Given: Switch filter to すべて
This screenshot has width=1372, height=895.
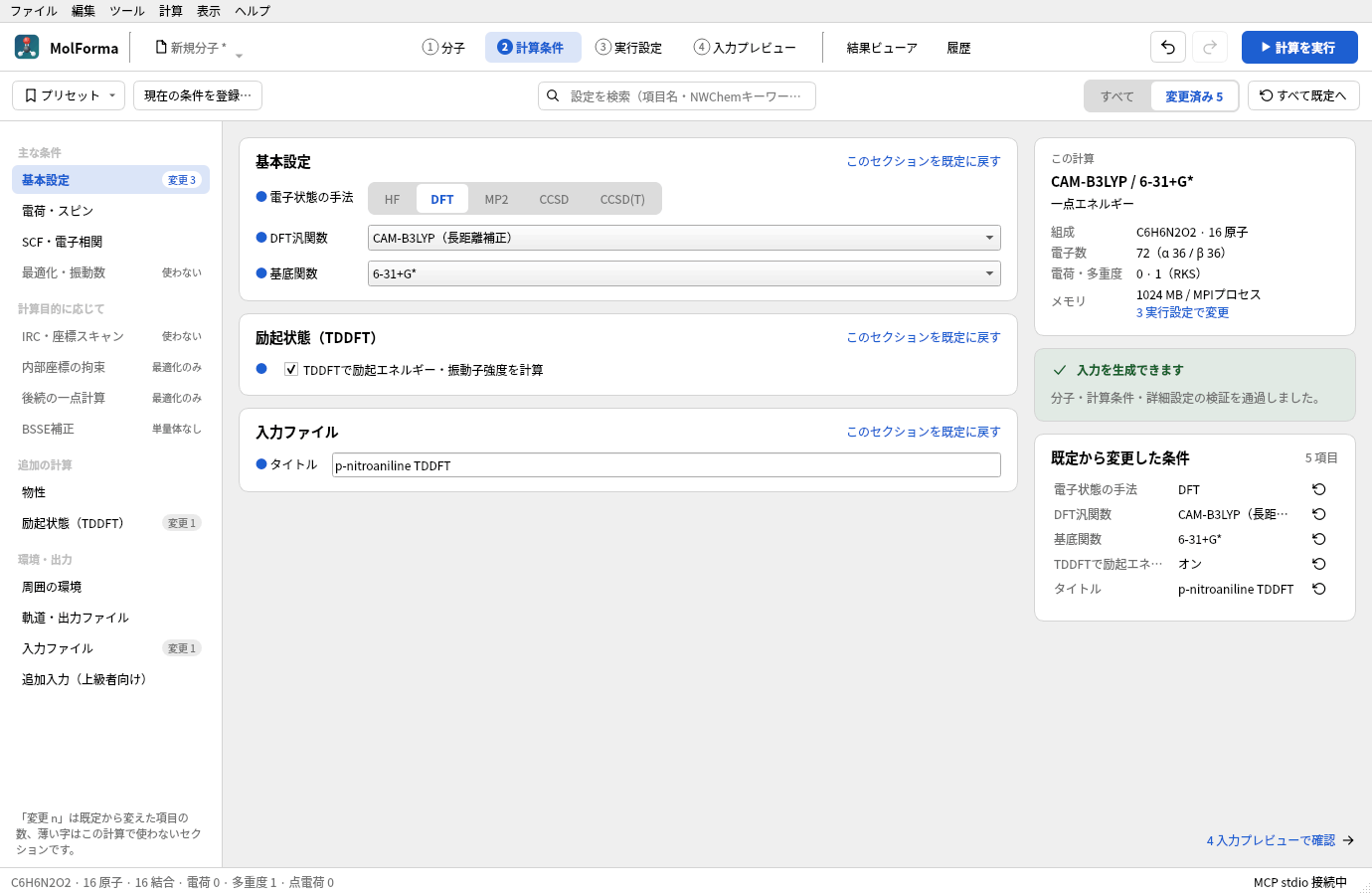Looking at the screenshot, I should 1117,96.
